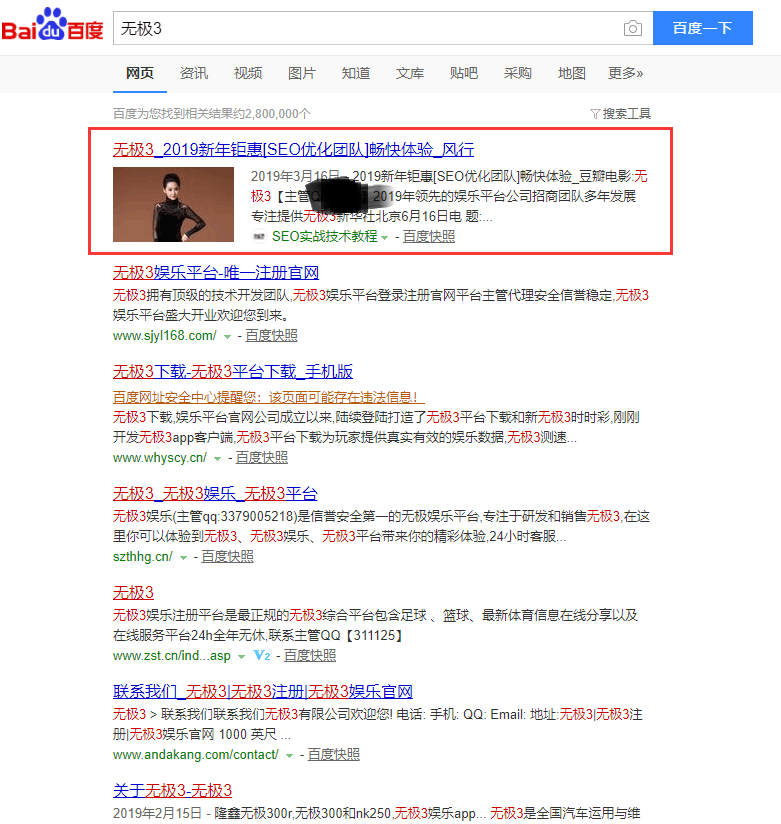Open result 无极3_2019新年钜惠[SEO优化团队]

(293, 150)
